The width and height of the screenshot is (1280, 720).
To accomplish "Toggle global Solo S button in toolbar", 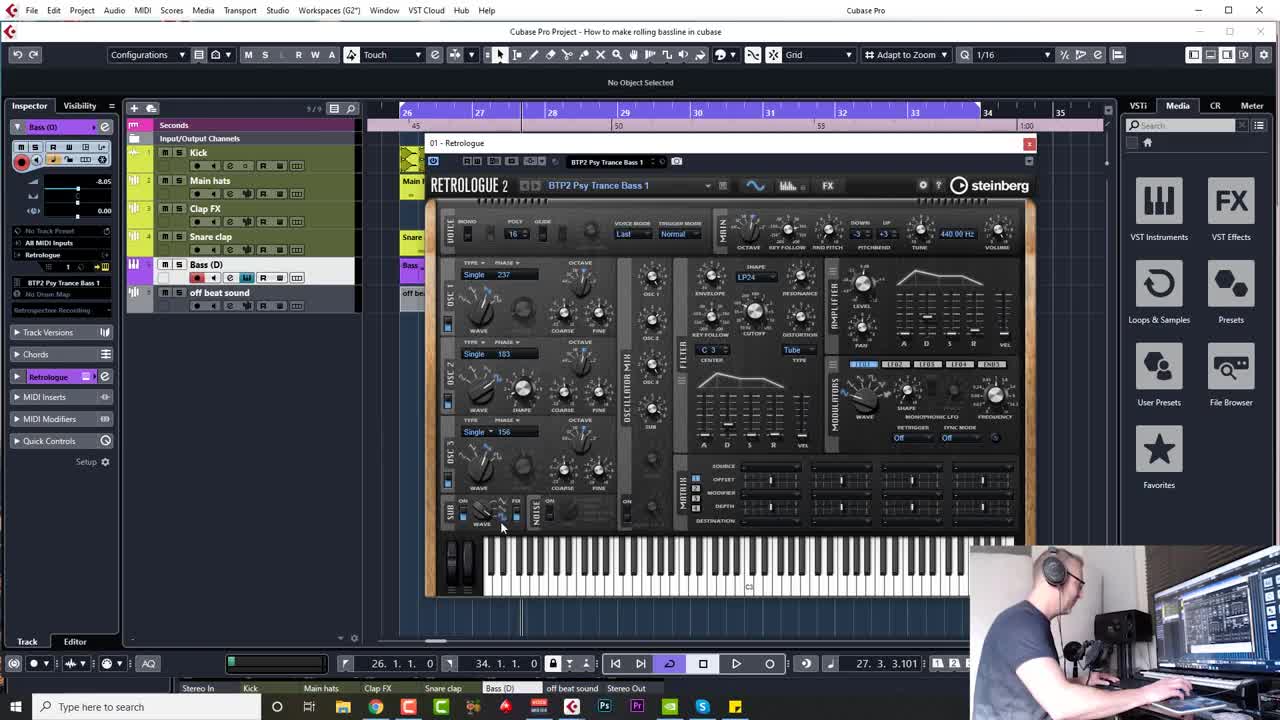I will (x=265, y=55).
